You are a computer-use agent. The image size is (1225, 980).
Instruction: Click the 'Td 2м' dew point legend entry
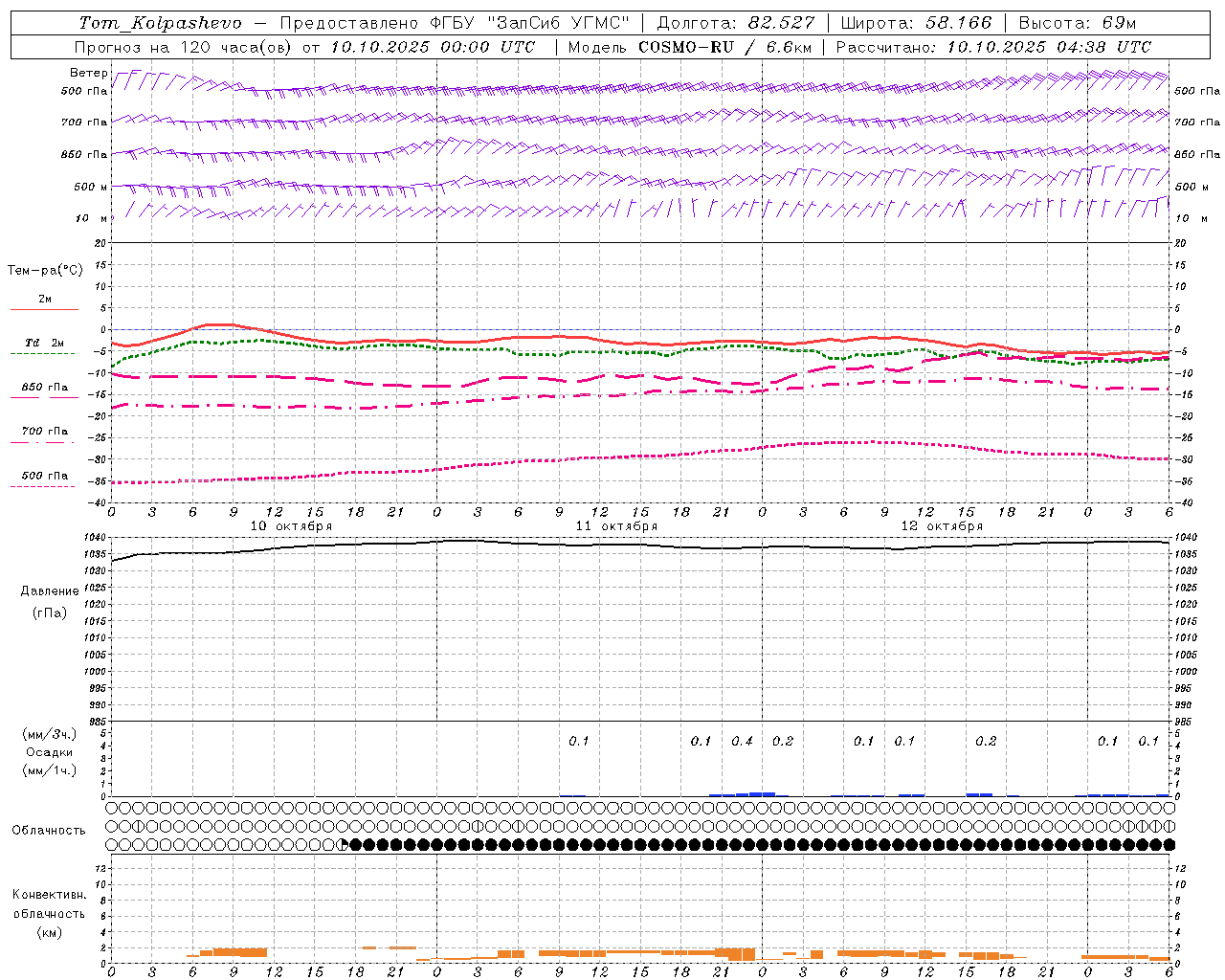pyautogui.click(x=45, y=343)
